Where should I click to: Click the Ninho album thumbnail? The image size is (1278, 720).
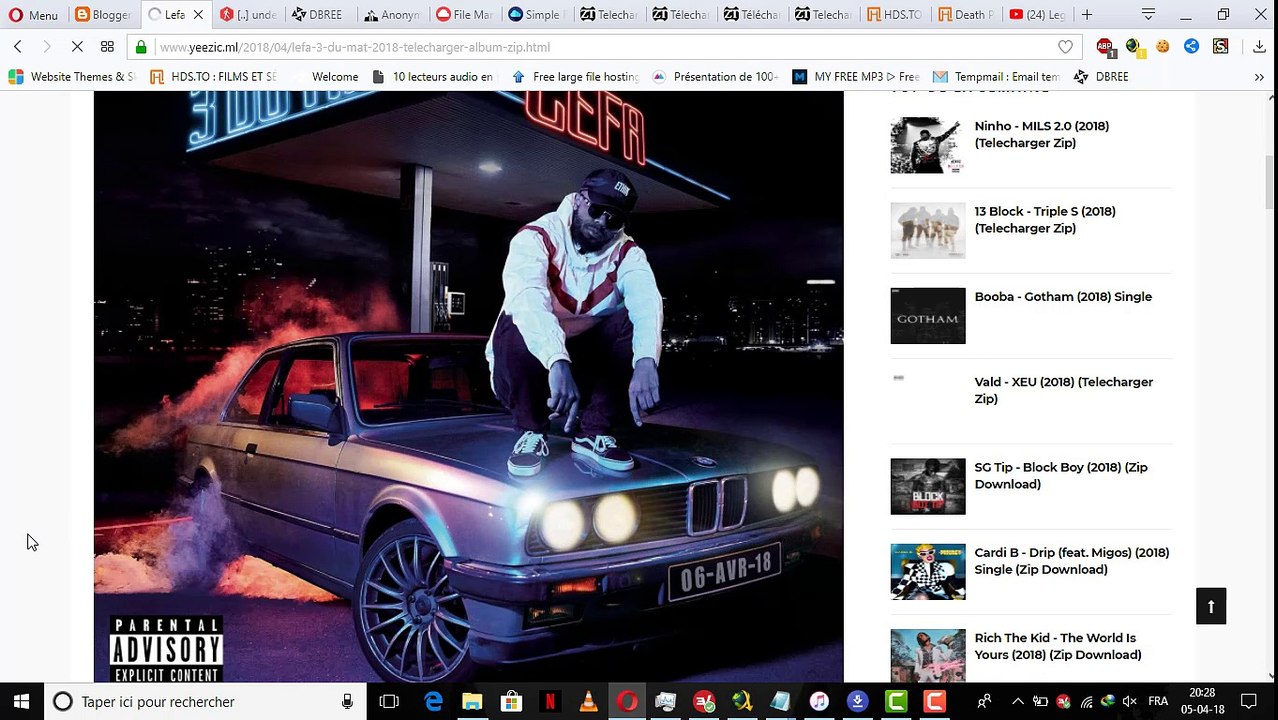927,145
